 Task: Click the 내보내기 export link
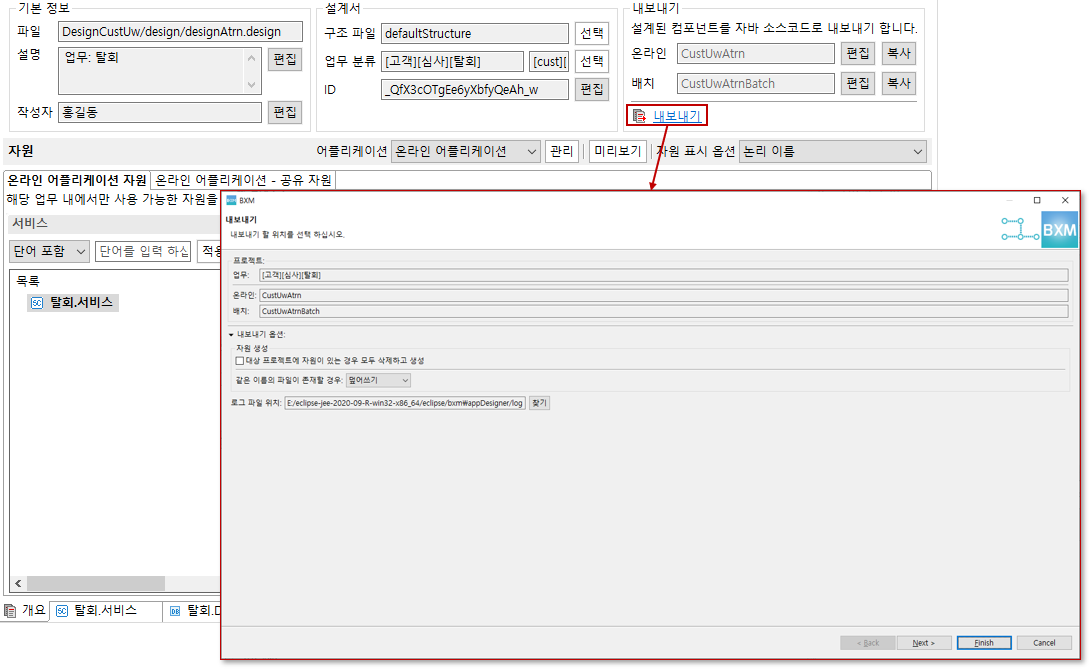point(676,116)
